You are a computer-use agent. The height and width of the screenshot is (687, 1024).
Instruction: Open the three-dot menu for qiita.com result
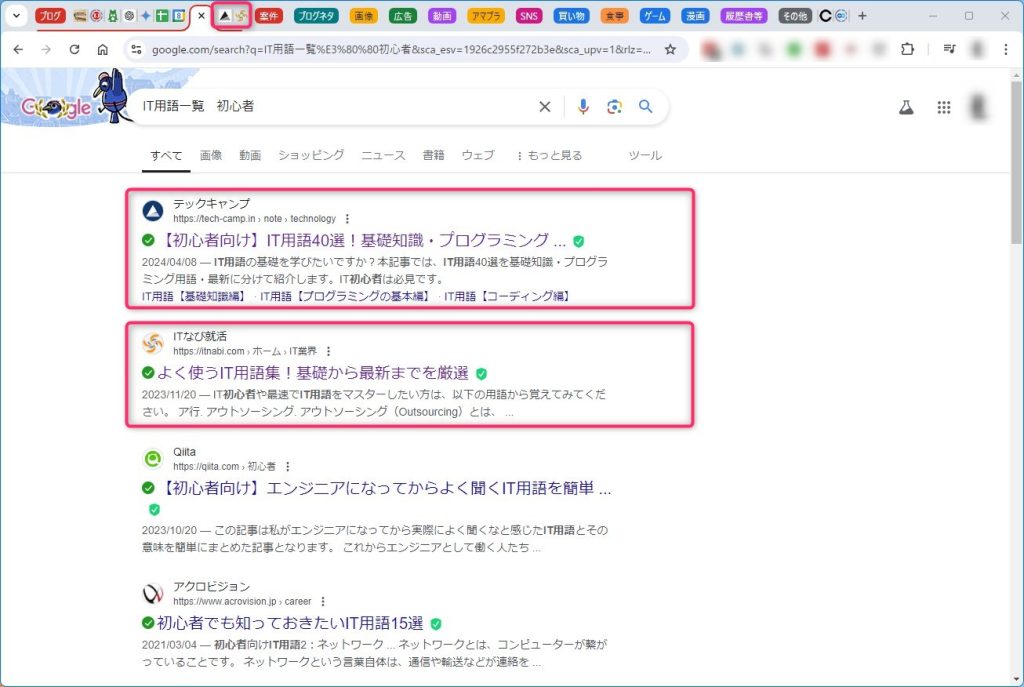click(x=287, y=467)
